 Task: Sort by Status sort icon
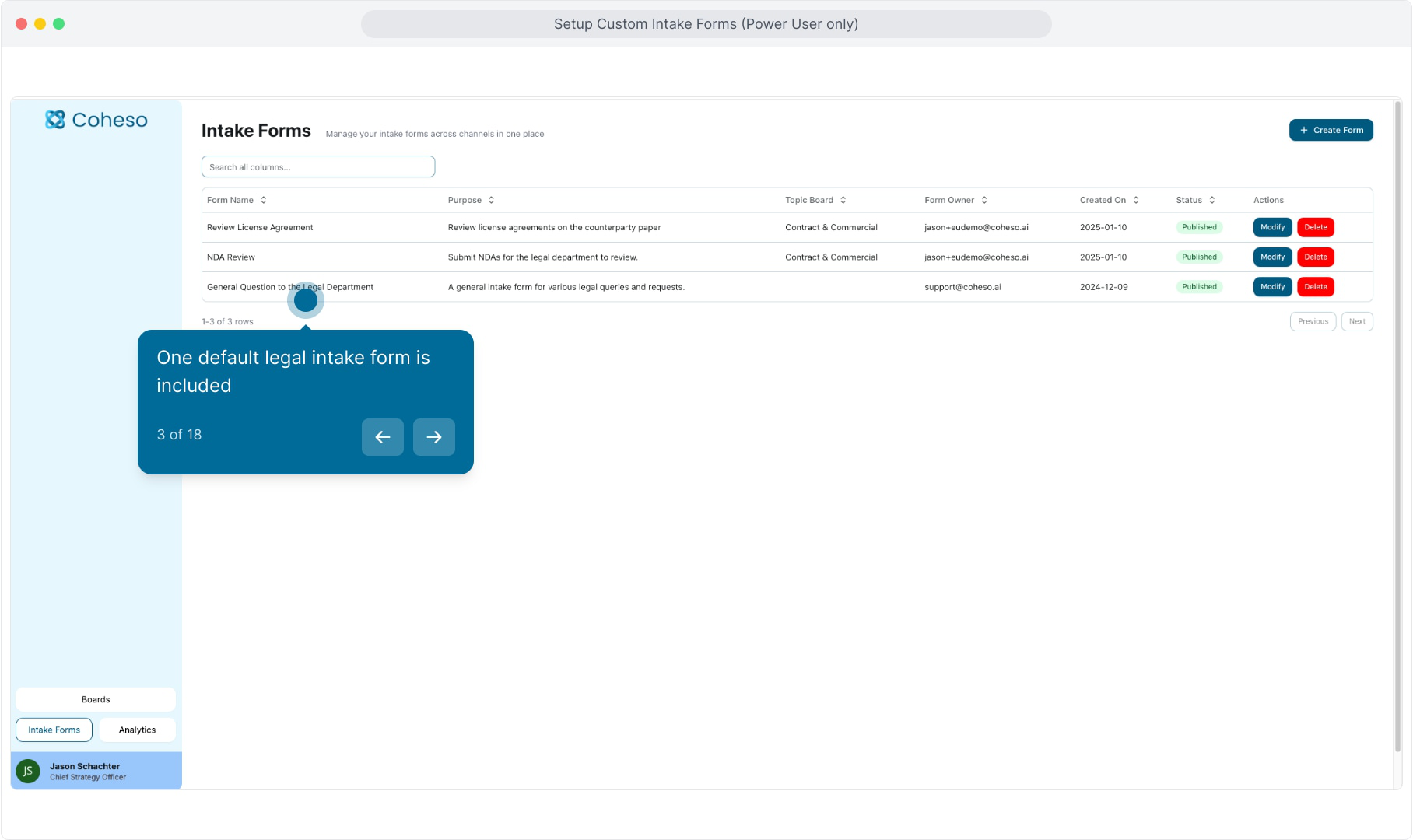tap(1212, 201)
